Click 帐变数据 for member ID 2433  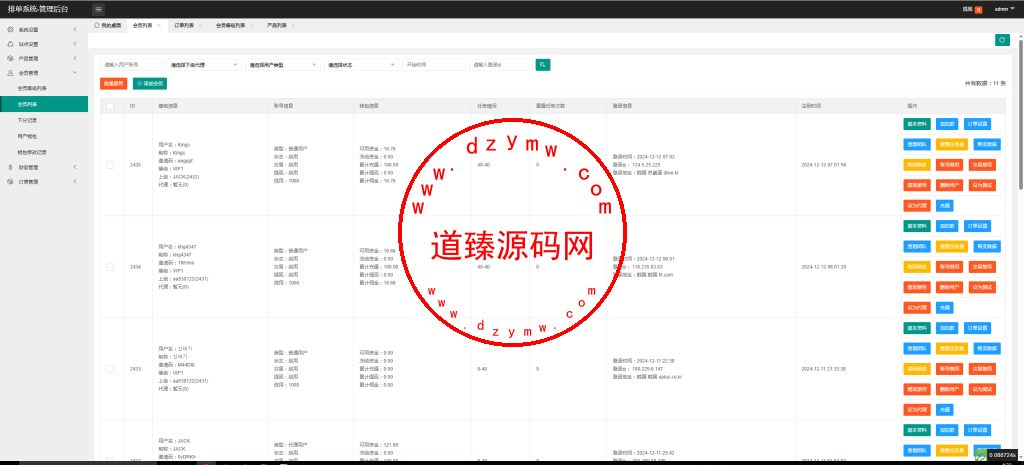click(x=987, y=348)
